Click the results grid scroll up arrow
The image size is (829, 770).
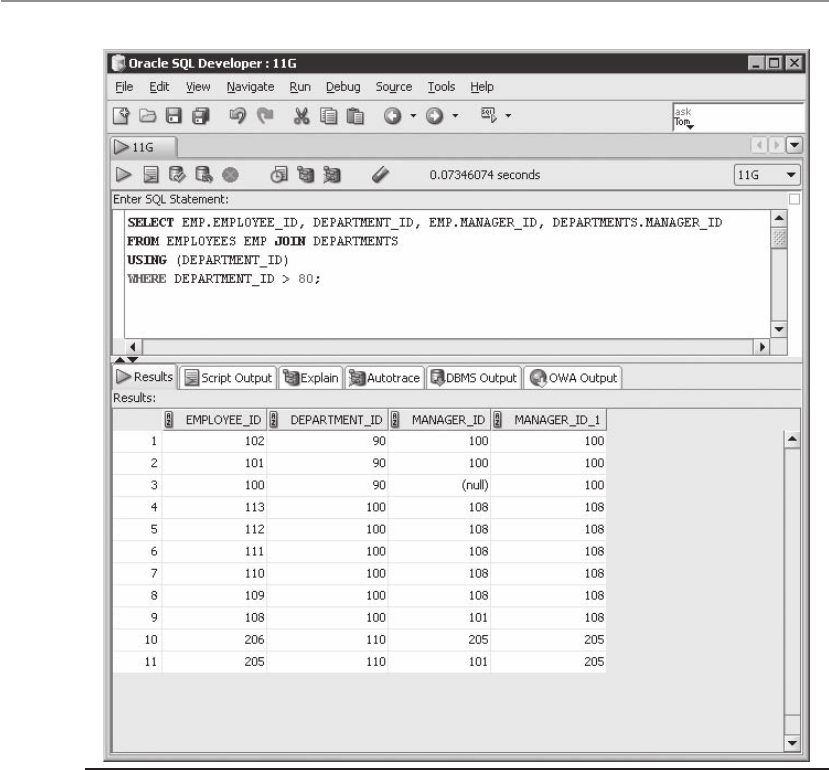coord(792,439)
